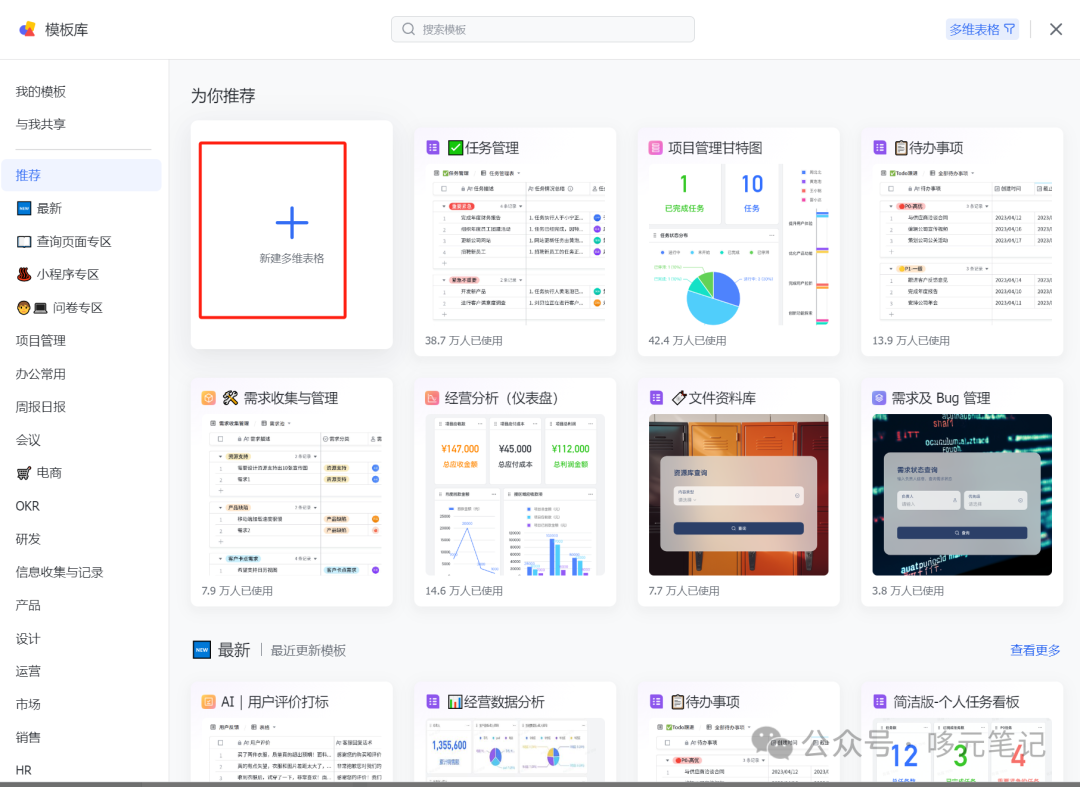1080x787 pixels.
Task: Select the 信息收集与记录 category
Action: (x=59, y=572)
